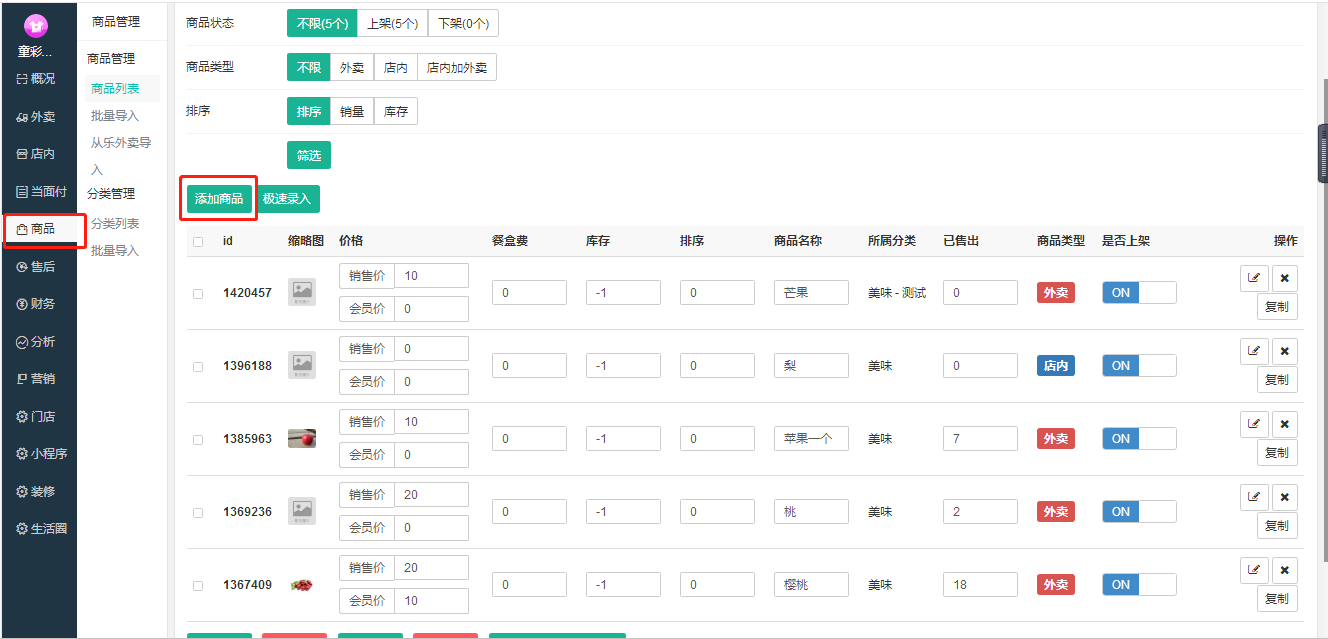The width and height of the screenshot is (1328, 639).
Task: Click the 极速录入 button
Action: [x=287, y=199]
